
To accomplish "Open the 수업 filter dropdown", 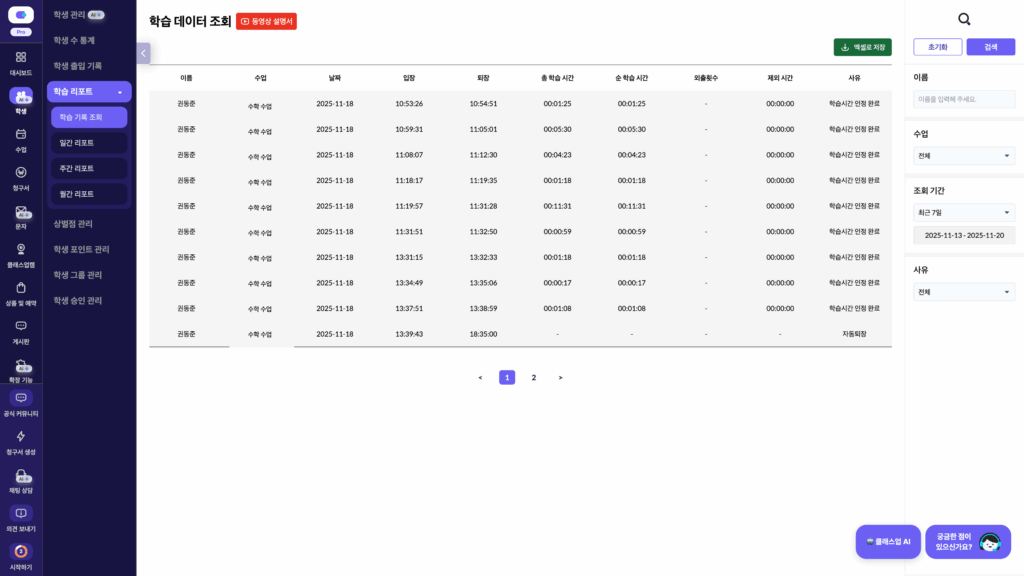I will pos(963,156).
